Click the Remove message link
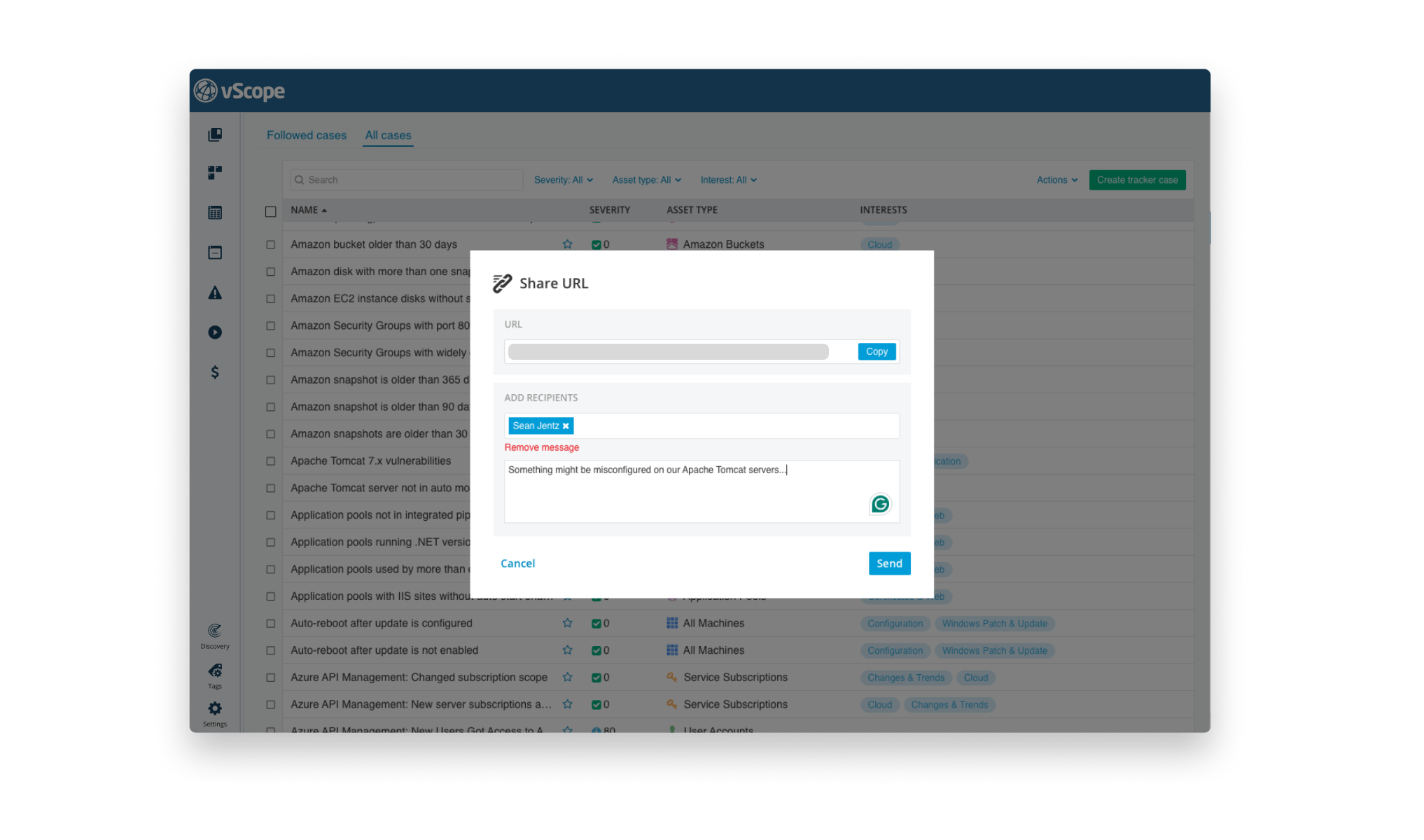The image size is (1424, 840). pyautogui.click(x=540, y=447)
